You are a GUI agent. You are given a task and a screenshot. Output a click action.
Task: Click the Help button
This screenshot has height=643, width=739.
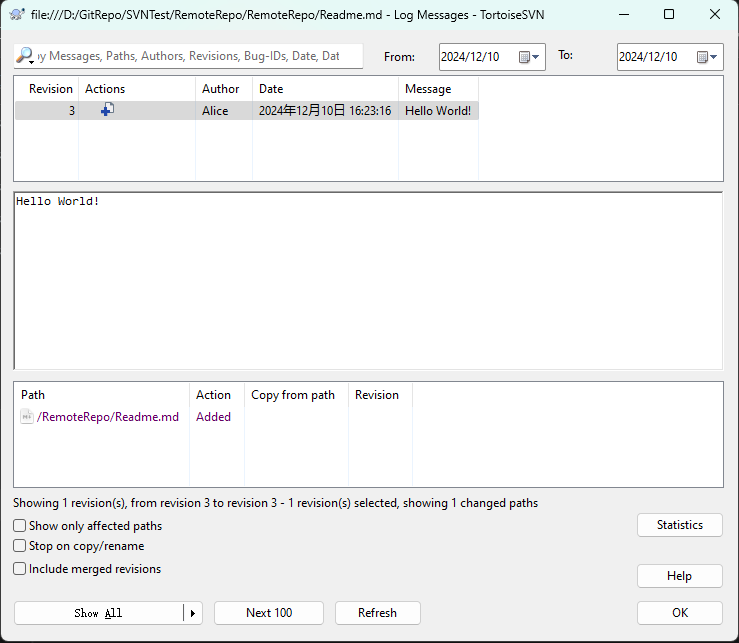click(680, 576)
